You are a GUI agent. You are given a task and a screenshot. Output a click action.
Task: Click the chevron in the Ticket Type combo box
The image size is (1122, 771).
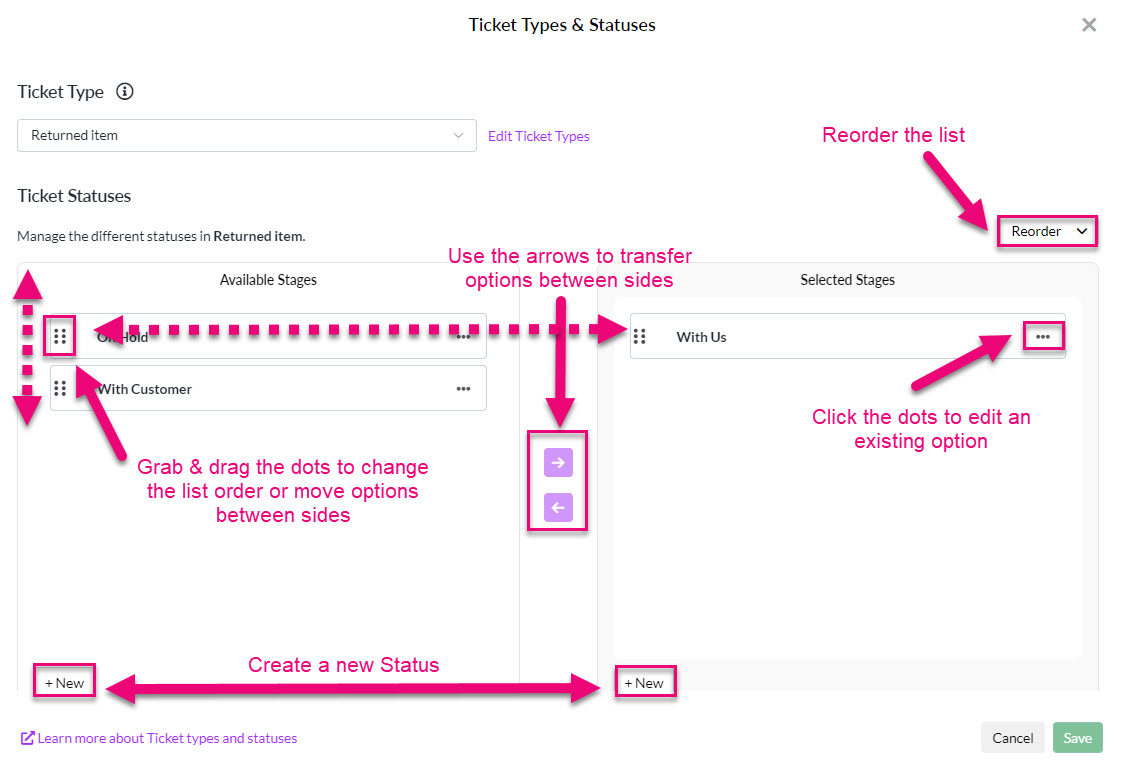458,135
